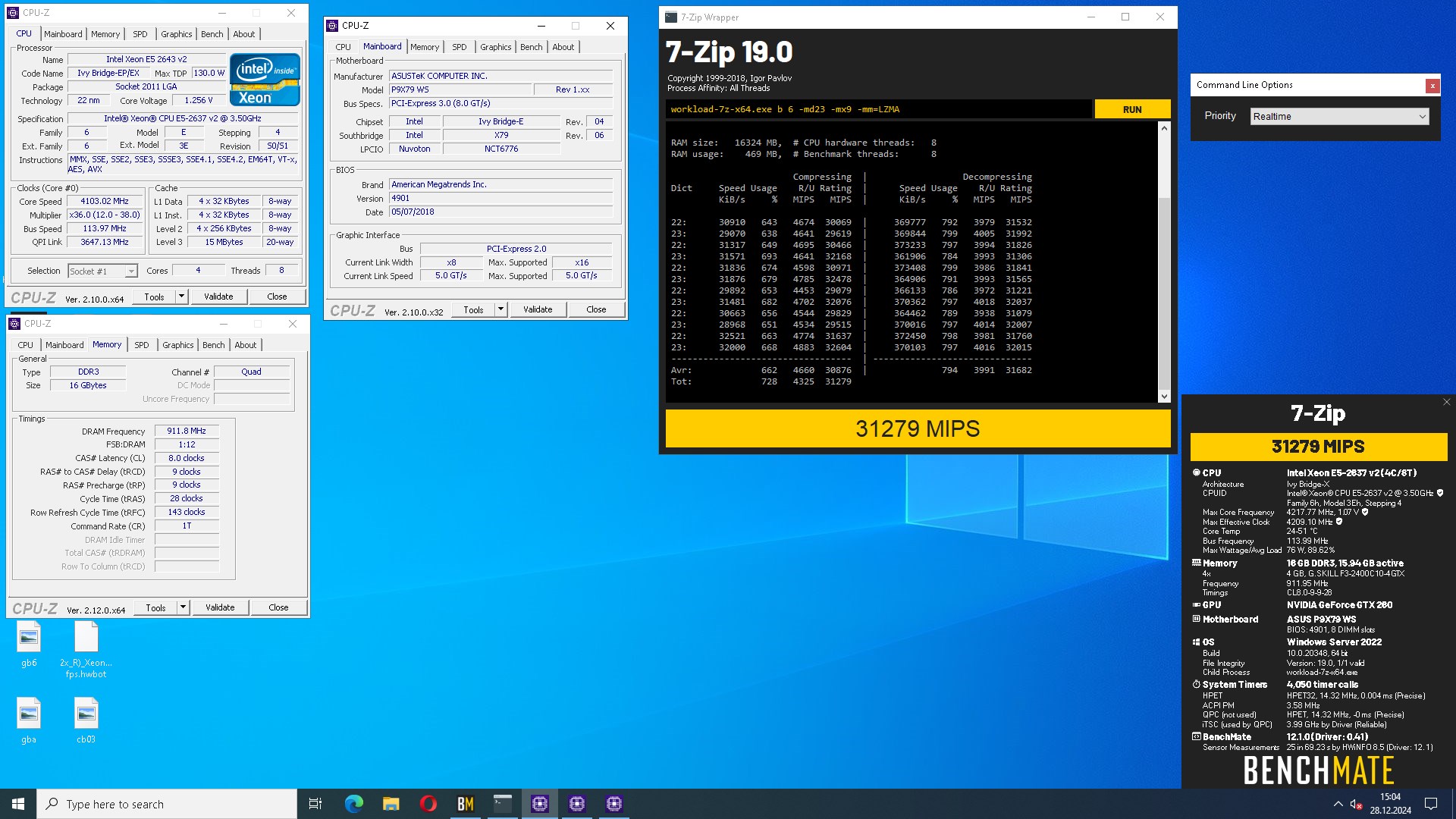This screenshot has height=819, width=1456.
Task: Click Tools button in CPU-Z Memory window
Action: point(155,607)
